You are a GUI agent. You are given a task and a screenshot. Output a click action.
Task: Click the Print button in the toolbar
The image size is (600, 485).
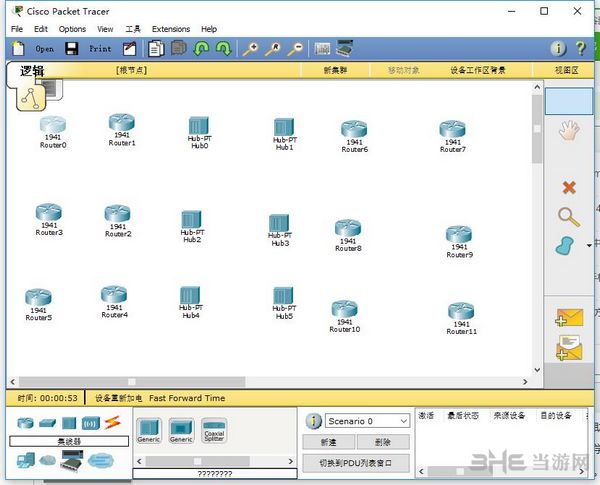pyautogui.click(x=100, y=49)
